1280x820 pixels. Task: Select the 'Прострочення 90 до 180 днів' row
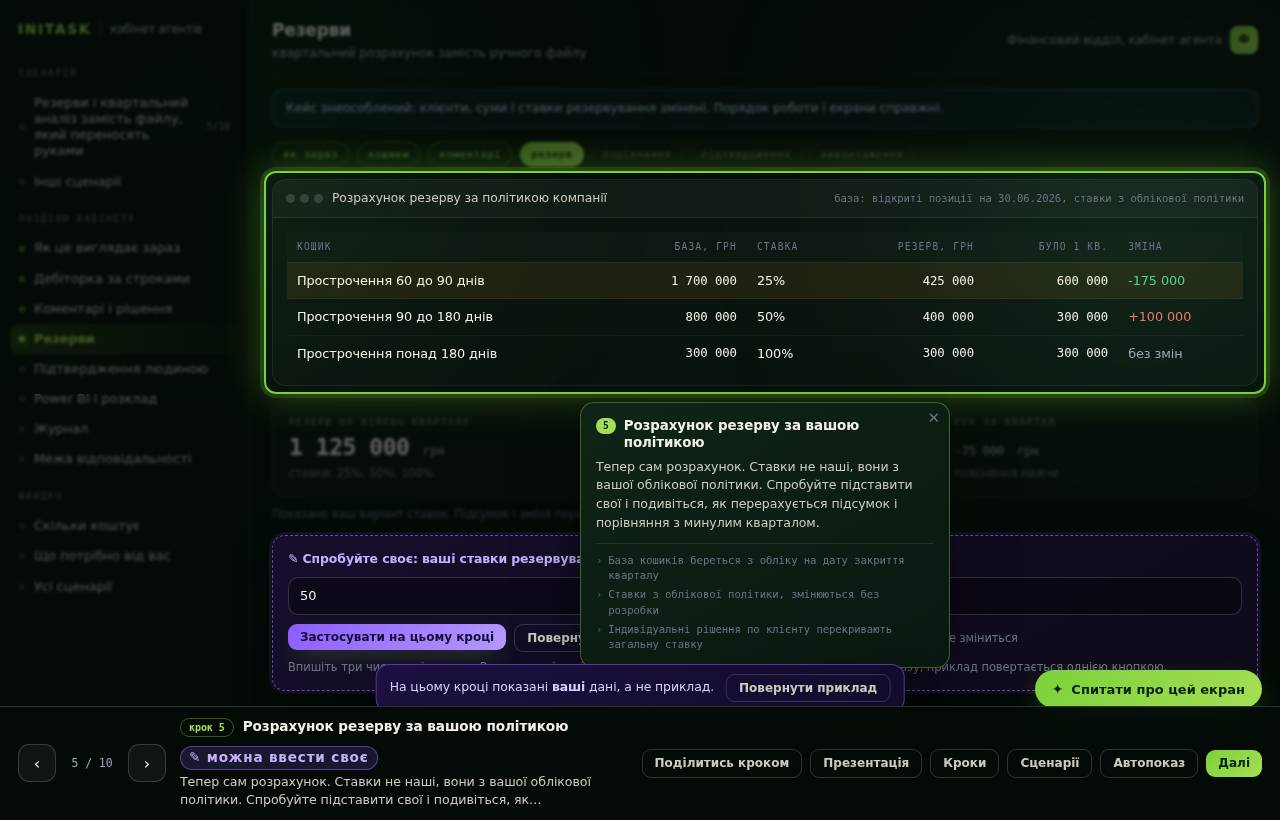pyautogui.click(x=765, y=317)
